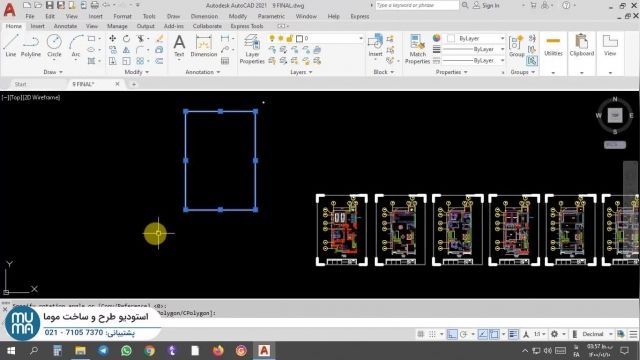Expand the Modify panel
The image size is (640, 360).
click(x=136, y=72)
